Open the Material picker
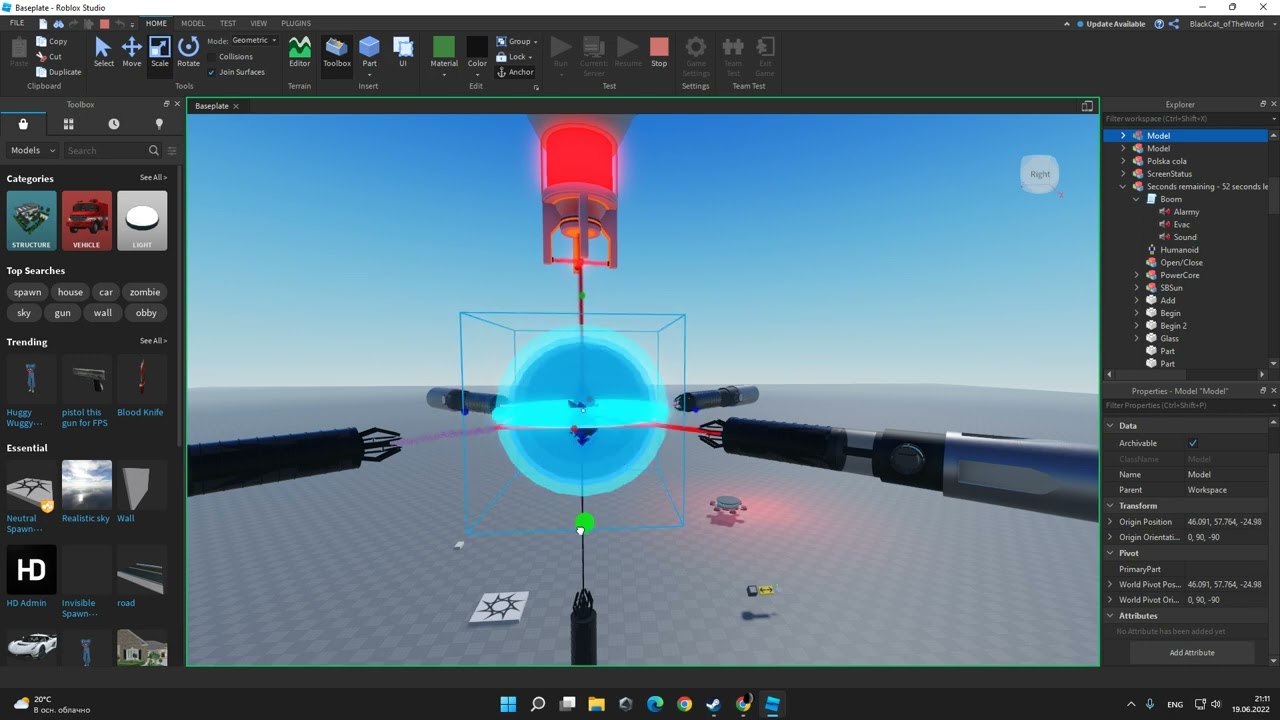The image size is (1280, 720). (444, 54)
